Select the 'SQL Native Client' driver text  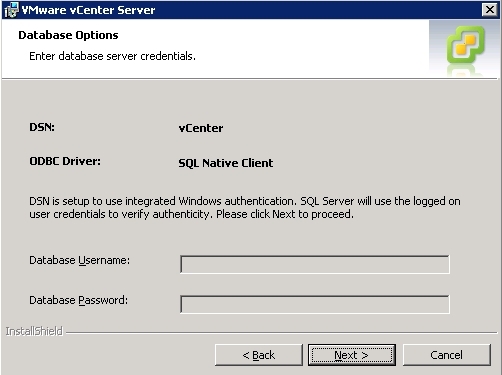pyautogui.click(x=226, y=163)
